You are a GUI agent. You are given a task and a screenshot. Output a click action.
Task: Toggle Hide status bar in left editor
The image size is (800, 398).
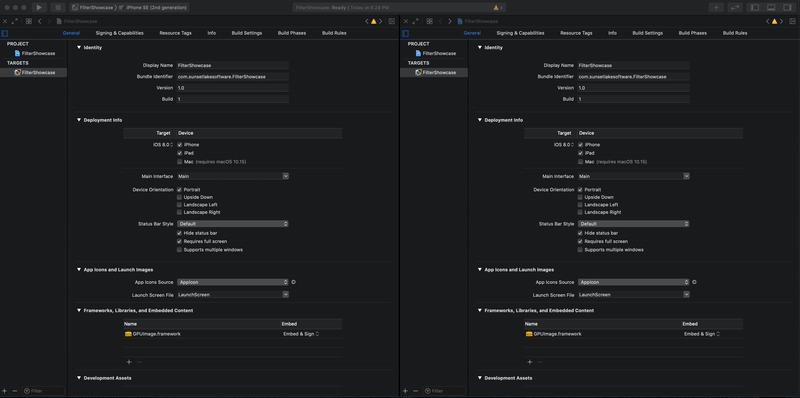coord(180,233)
